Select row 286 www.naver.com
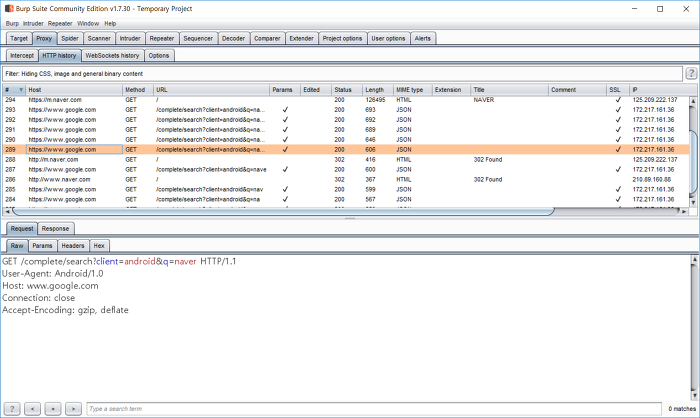Viewport: 700px width, 418px height. click(346, 180)
